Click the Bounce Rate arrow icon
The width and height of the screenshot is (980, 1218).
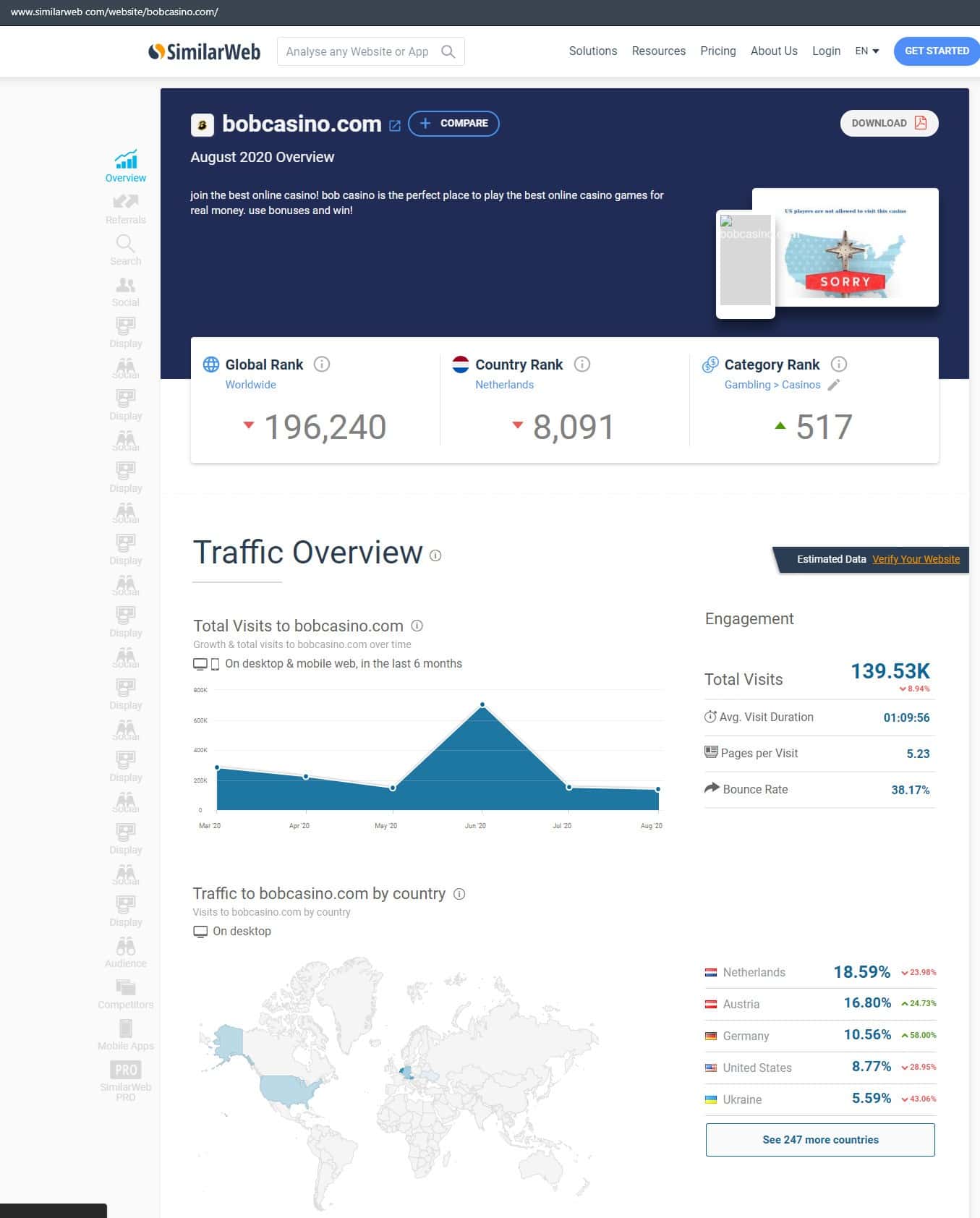tap(712, 788)
